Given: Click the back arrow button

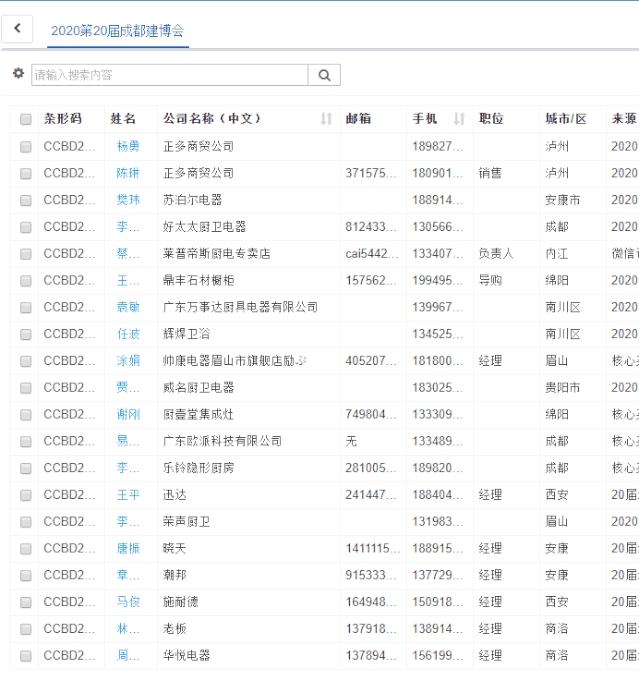Looking at the screenshot, I should pos(17,29).
